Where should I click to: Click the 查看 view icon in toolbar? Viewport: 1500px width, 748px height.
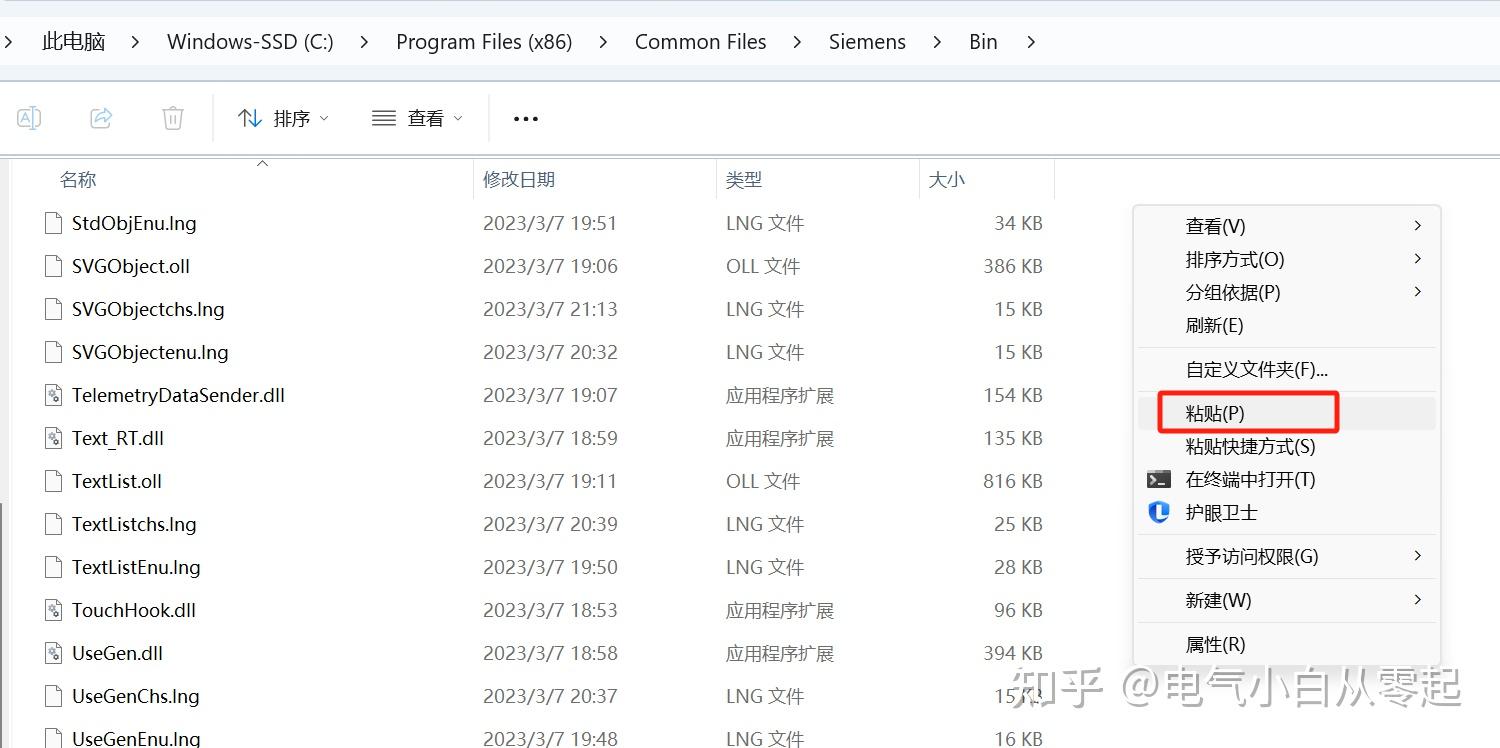click(383, 117)
